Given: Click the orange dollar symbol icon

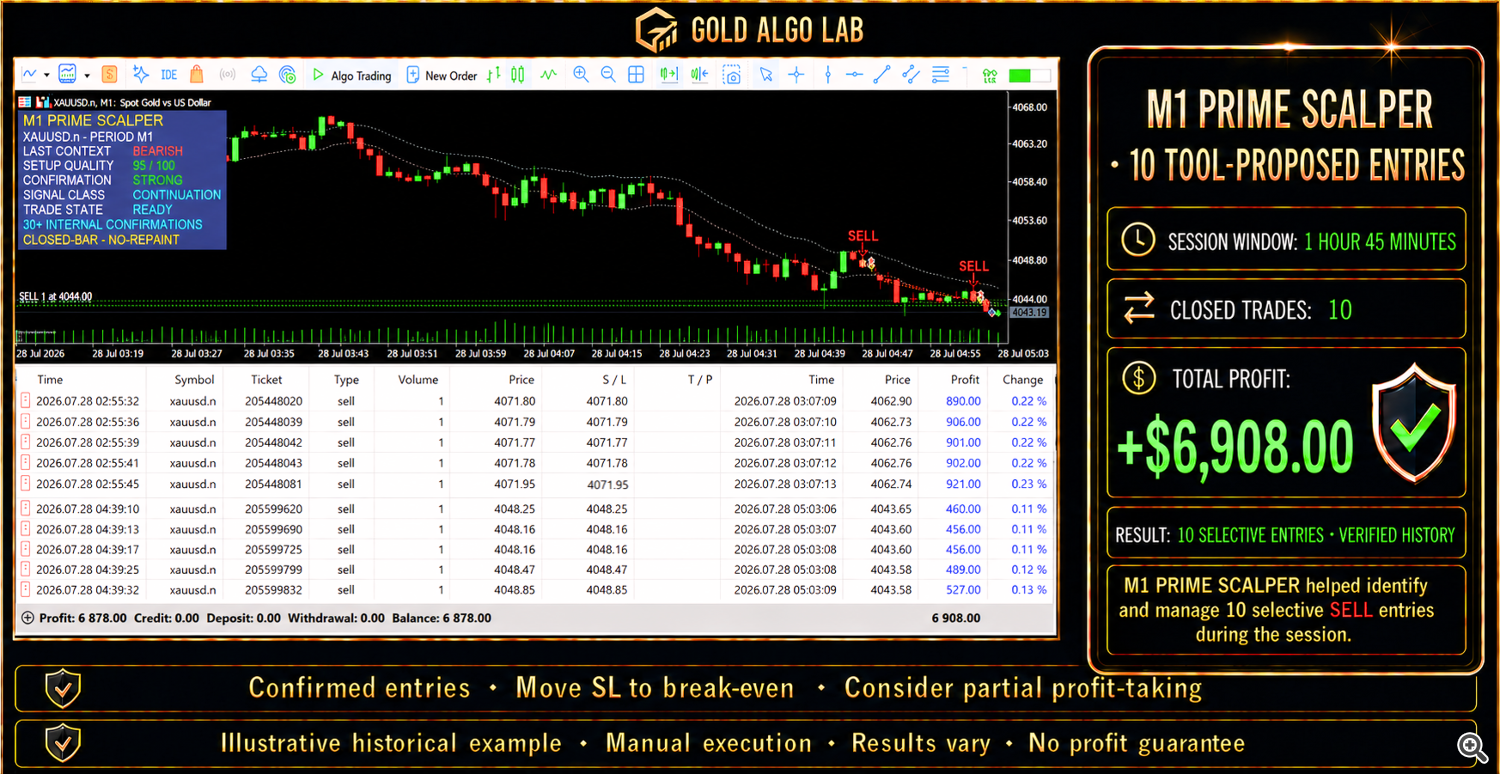Looking at the screenshot, I should pyautogui.click(x=109, y=74).
